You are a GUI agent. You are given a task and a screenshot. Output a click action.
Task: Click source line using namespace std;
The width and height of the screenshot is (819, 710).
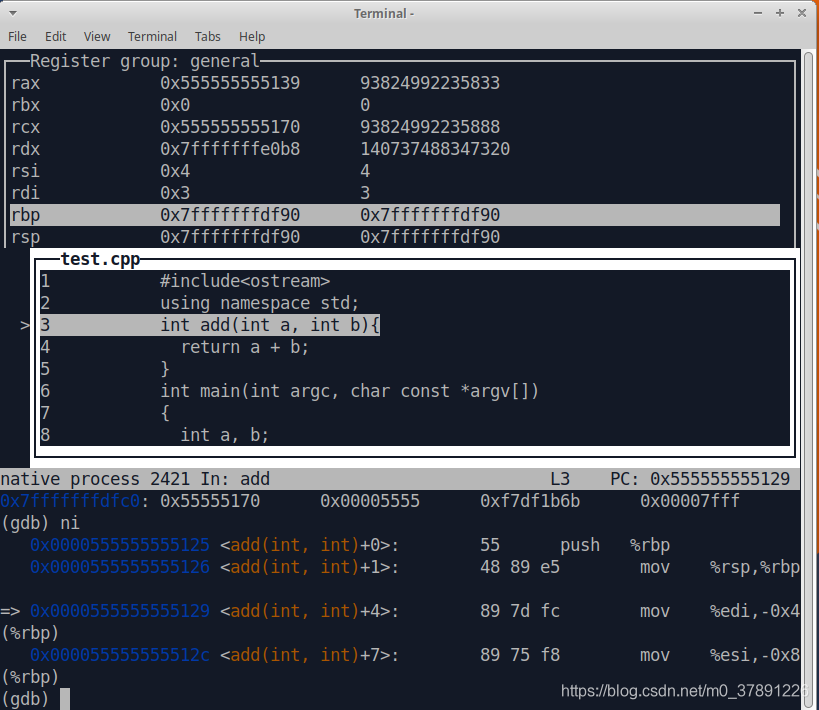260,303
